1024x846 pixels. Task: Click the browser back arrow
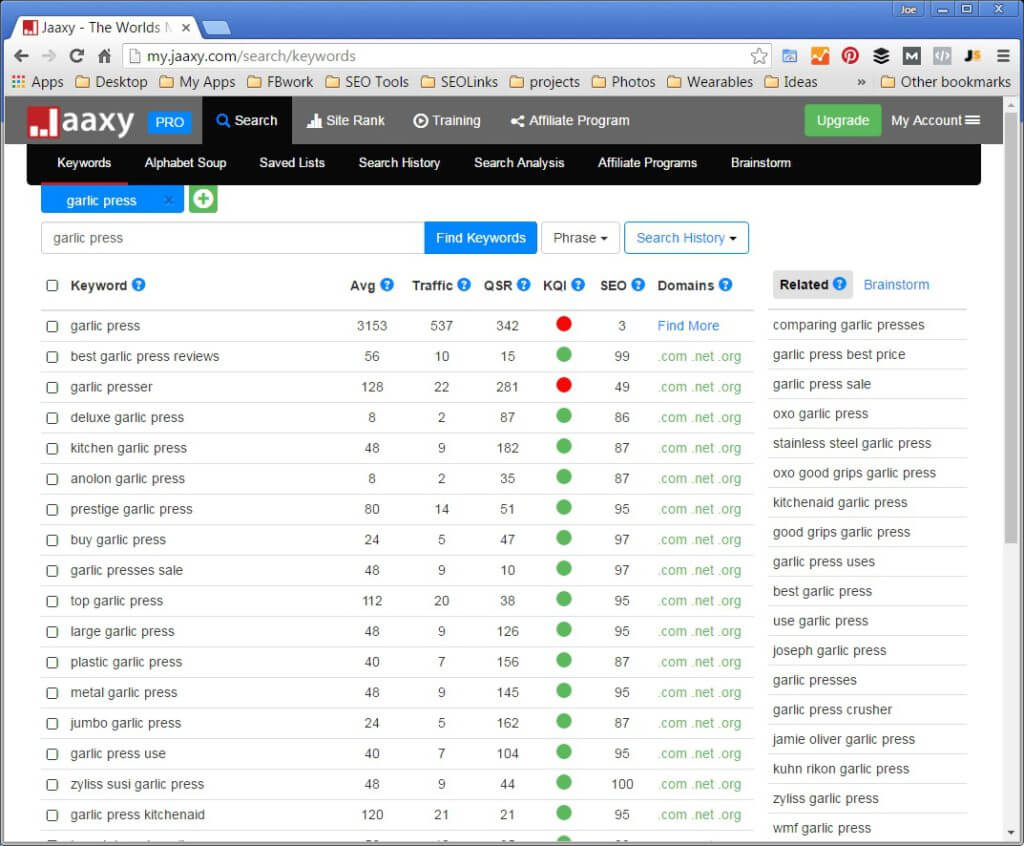click(x=22, y=56)
